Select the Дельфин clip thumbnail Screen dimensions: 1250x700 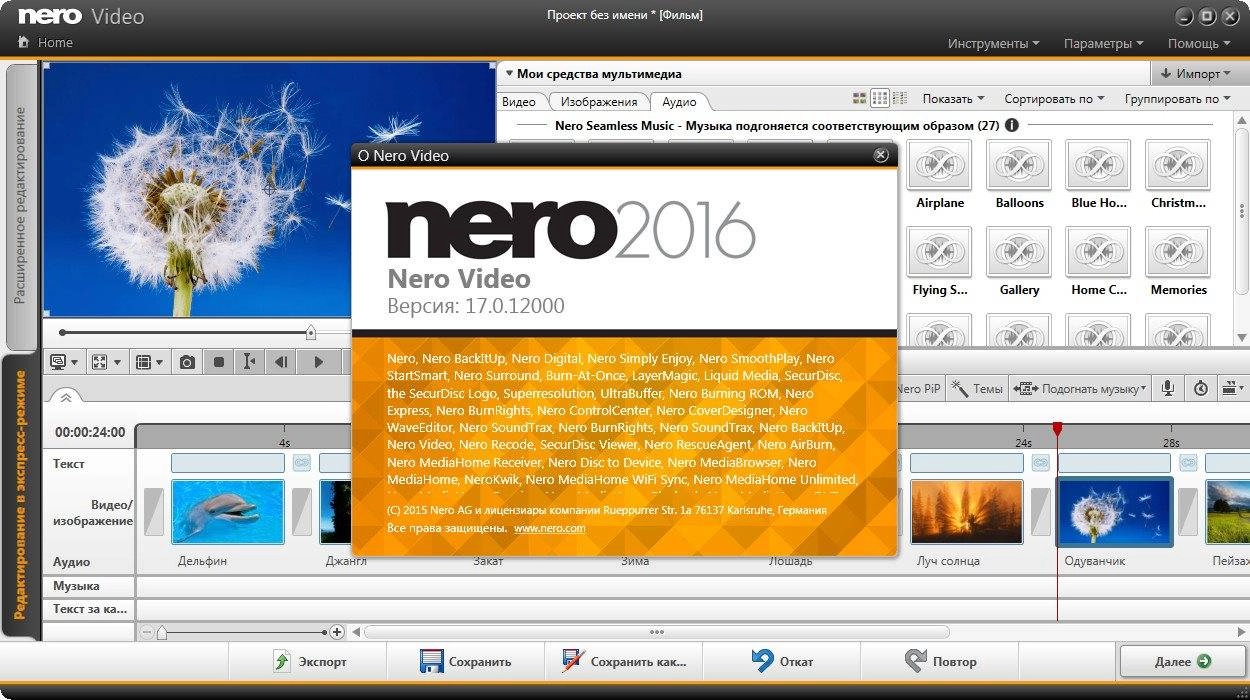point(228,512)
